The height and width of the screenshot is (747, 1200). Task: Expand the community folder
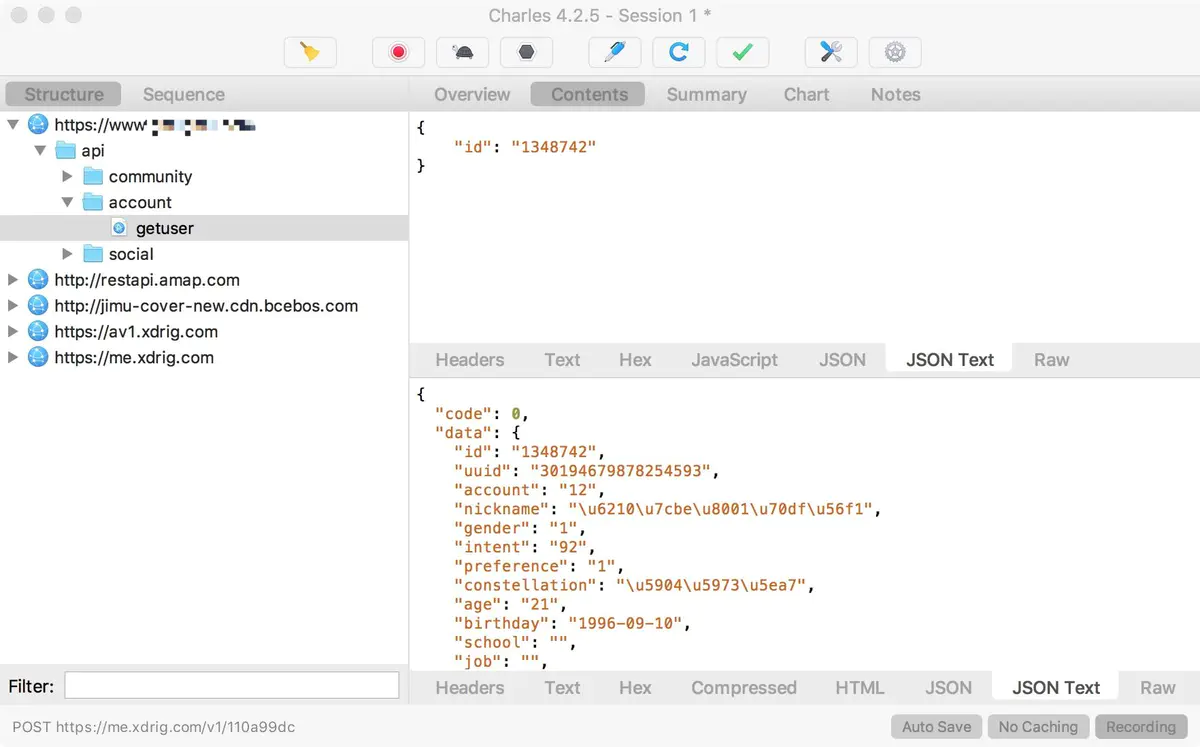pyautogui.click(x=68, y=176)
